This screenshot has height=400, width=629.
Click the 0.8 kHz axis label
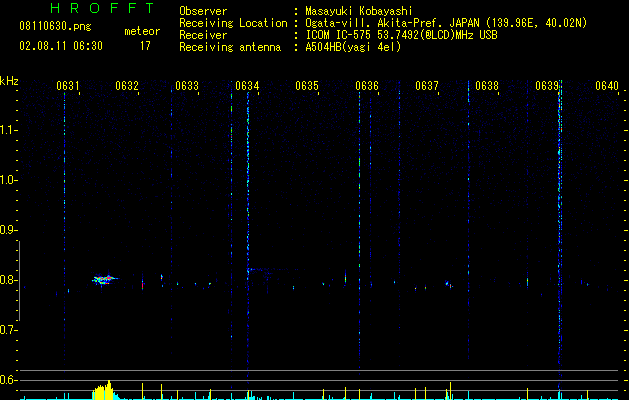(8, 280)
